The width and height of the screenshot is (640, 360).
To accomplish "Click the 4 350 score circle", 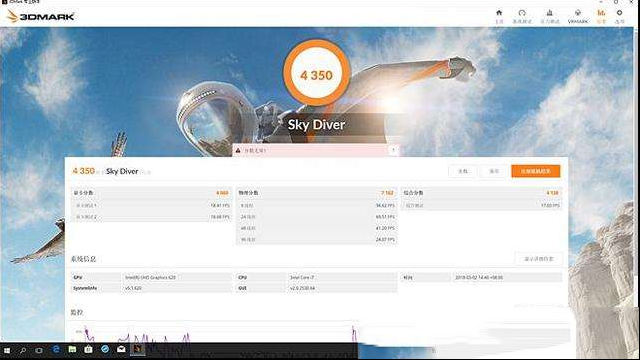I will 317,74.
